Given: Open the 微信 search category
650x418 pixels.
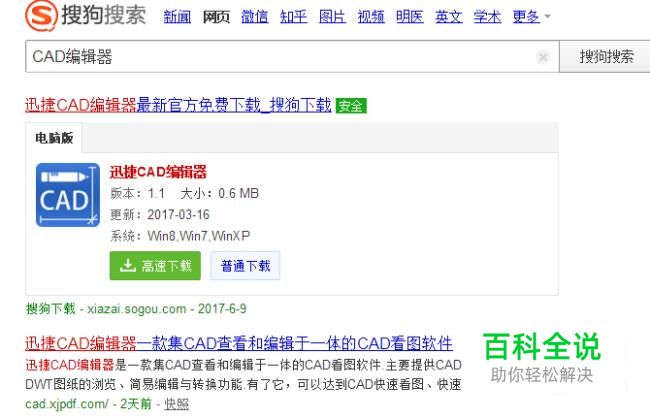Looking at the screenshot, I should (255, 17).
